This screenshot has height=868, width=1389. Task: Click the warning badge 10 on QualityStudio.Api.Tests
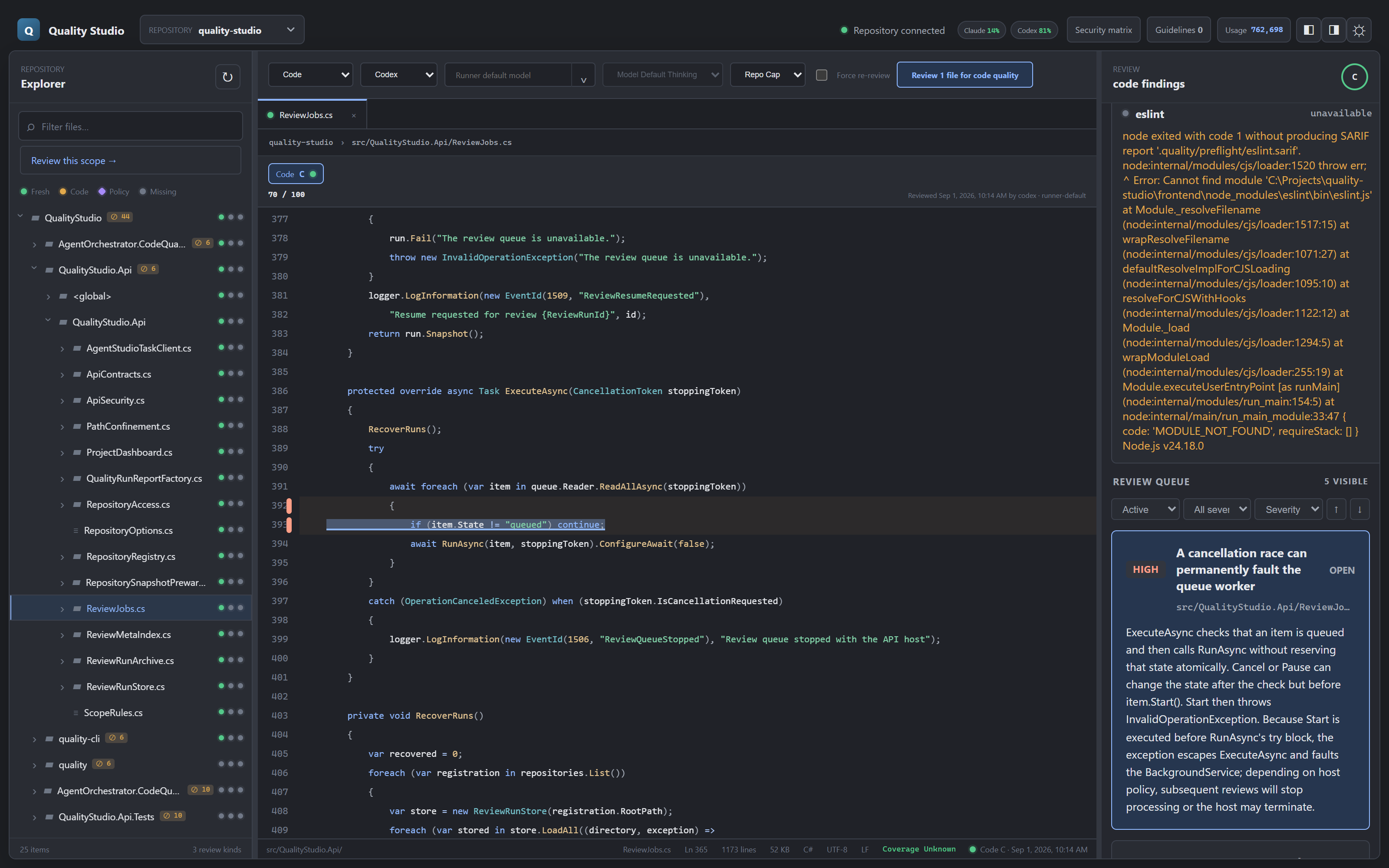(173, 816)
